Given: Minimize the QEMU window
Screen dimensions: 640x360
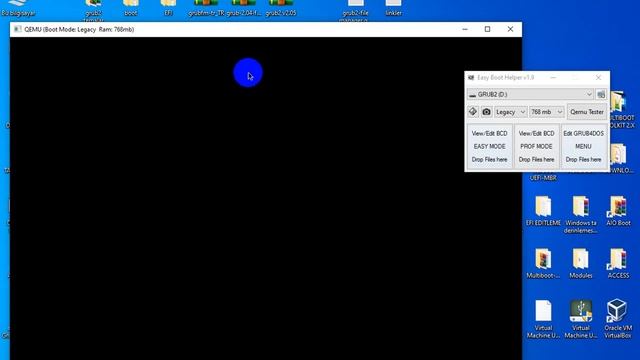Looking at the screenshot, I should point(465,29).
